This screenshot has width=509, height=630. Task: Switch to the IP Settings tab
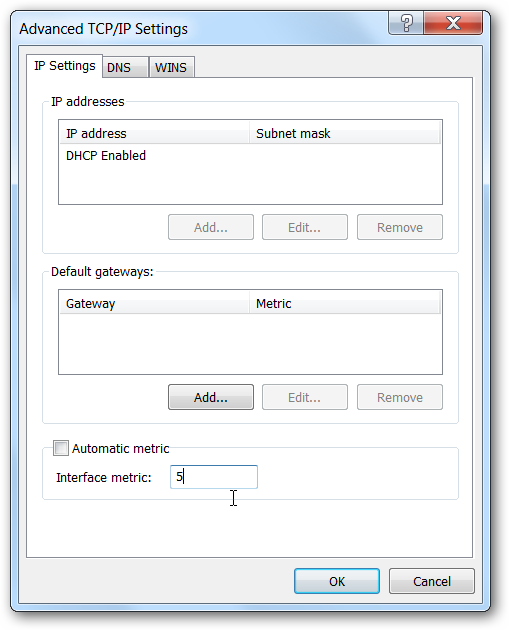click(x=65, y=66)
